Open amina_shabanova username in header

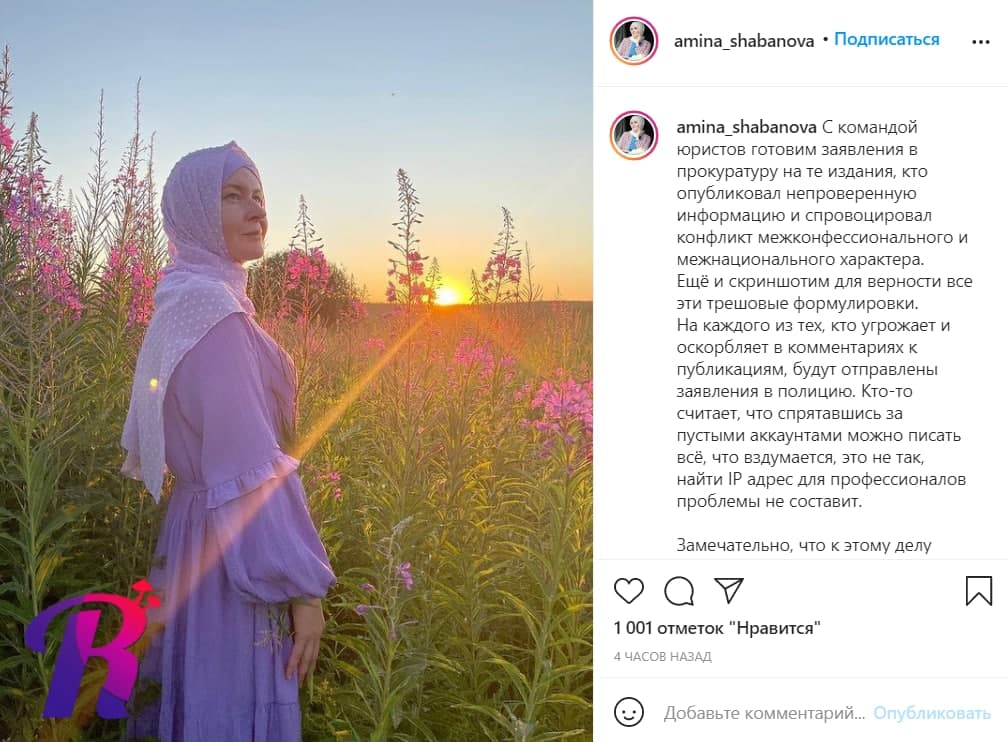[x=744, y=41]
